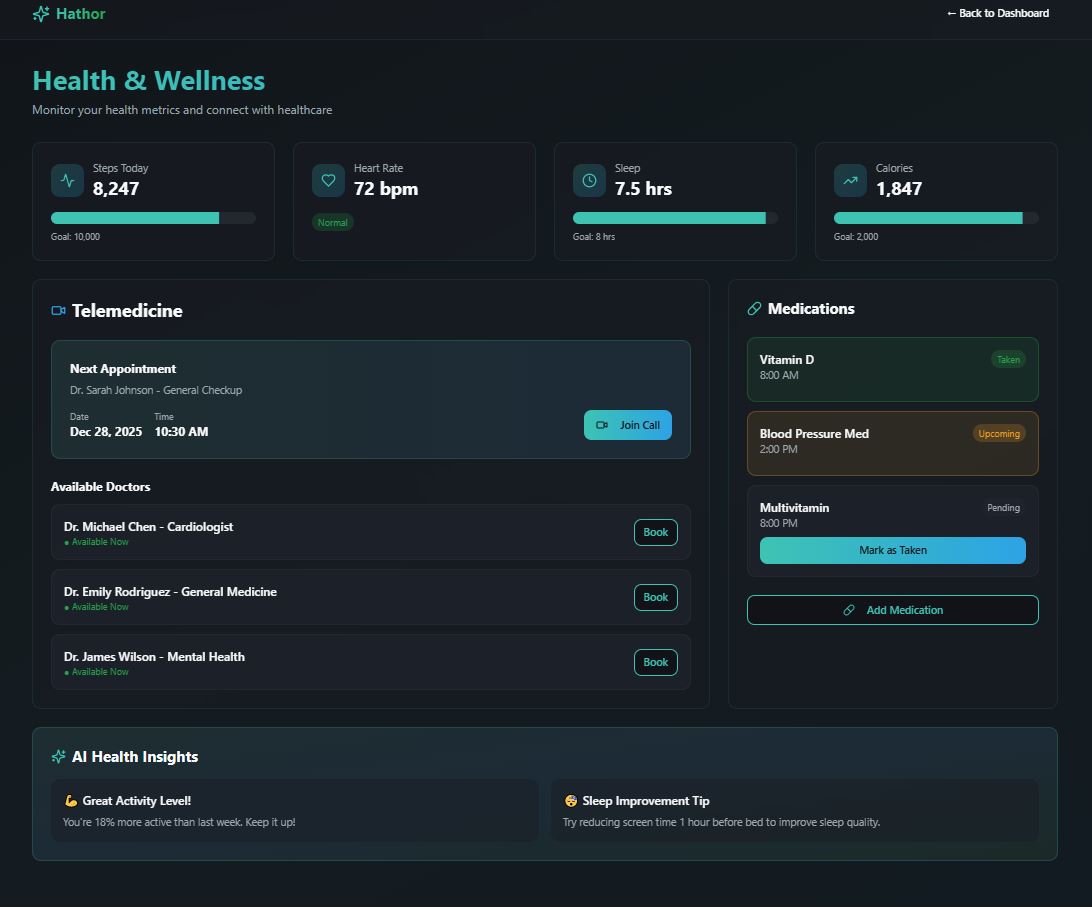Image resolution: width=1092 pixels, height=907 pixels.
Task: Click the Steps Today progress bar
Action: click(x=153, y=218)
